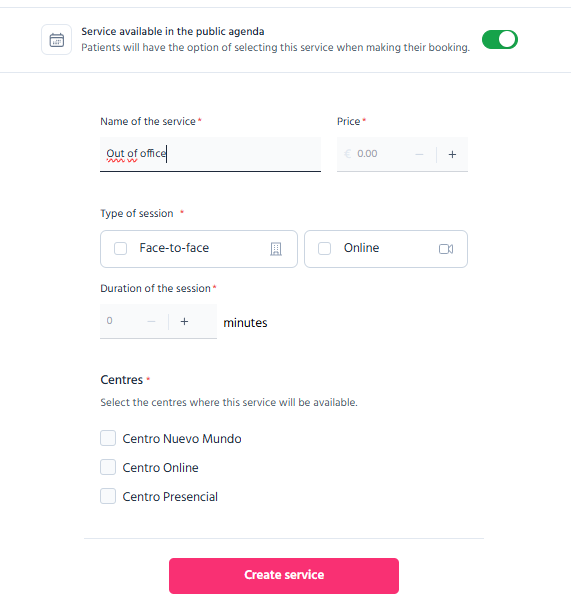571x615 pixels.
Task: Increase price with the plus icon
Action: 452,154
